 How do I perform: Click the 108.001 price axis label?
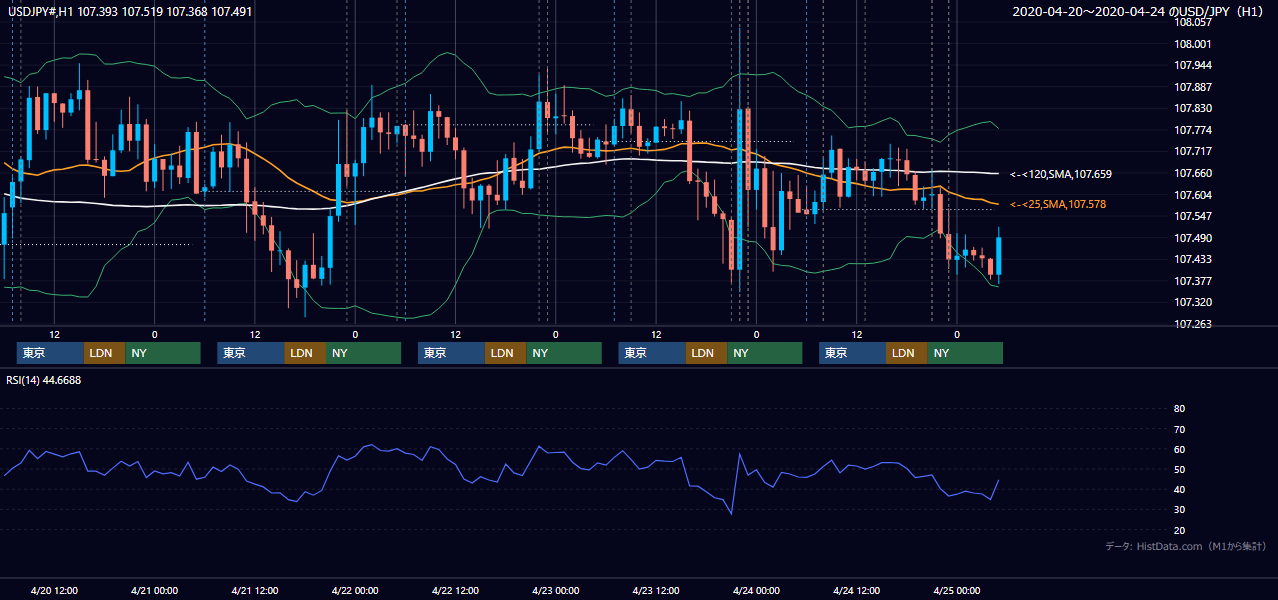tap(1192, 44)
